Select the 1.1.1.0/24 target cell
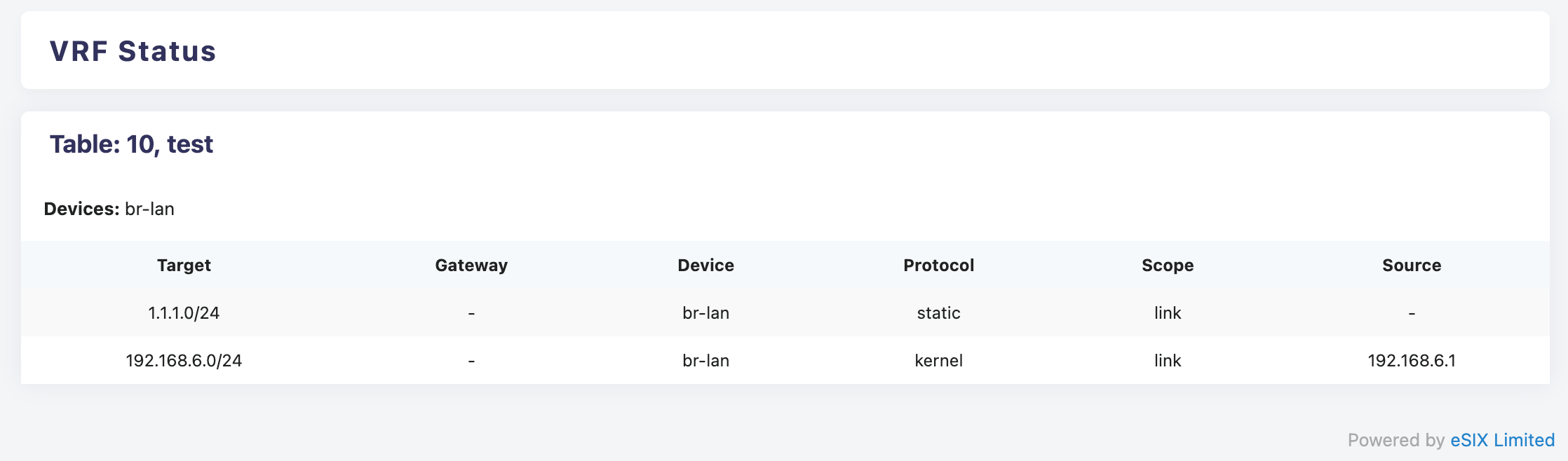This screenshot has height=461, width=1568. [184, 313]
